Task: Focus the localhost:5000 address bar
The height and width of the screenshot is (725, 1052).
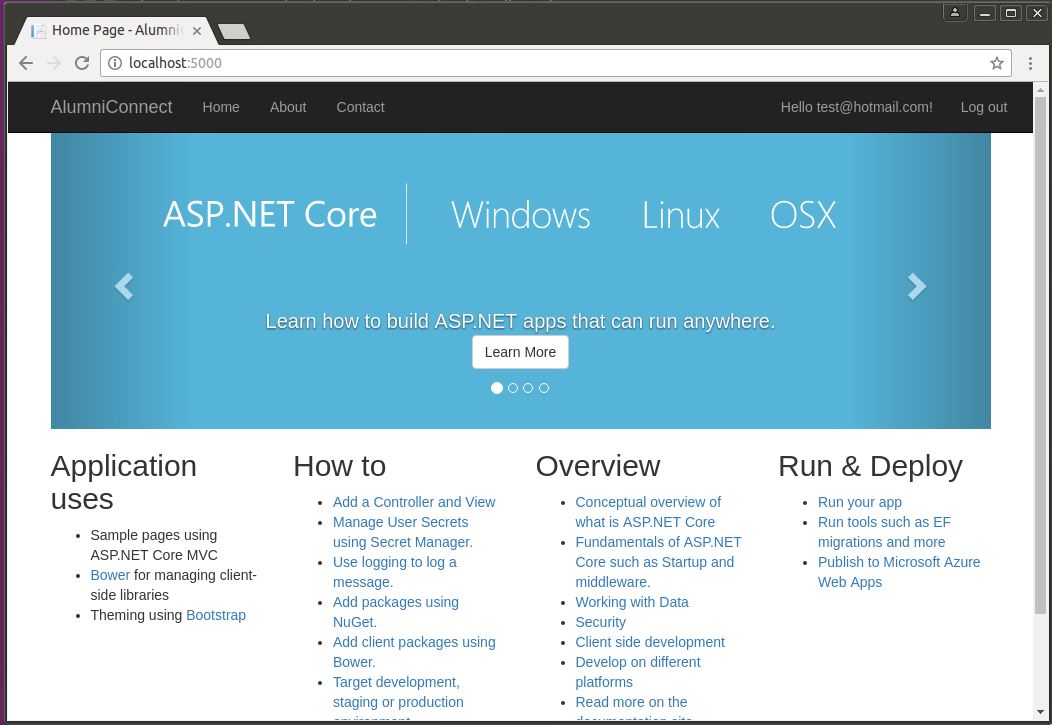Action: (x=550, y=63)
